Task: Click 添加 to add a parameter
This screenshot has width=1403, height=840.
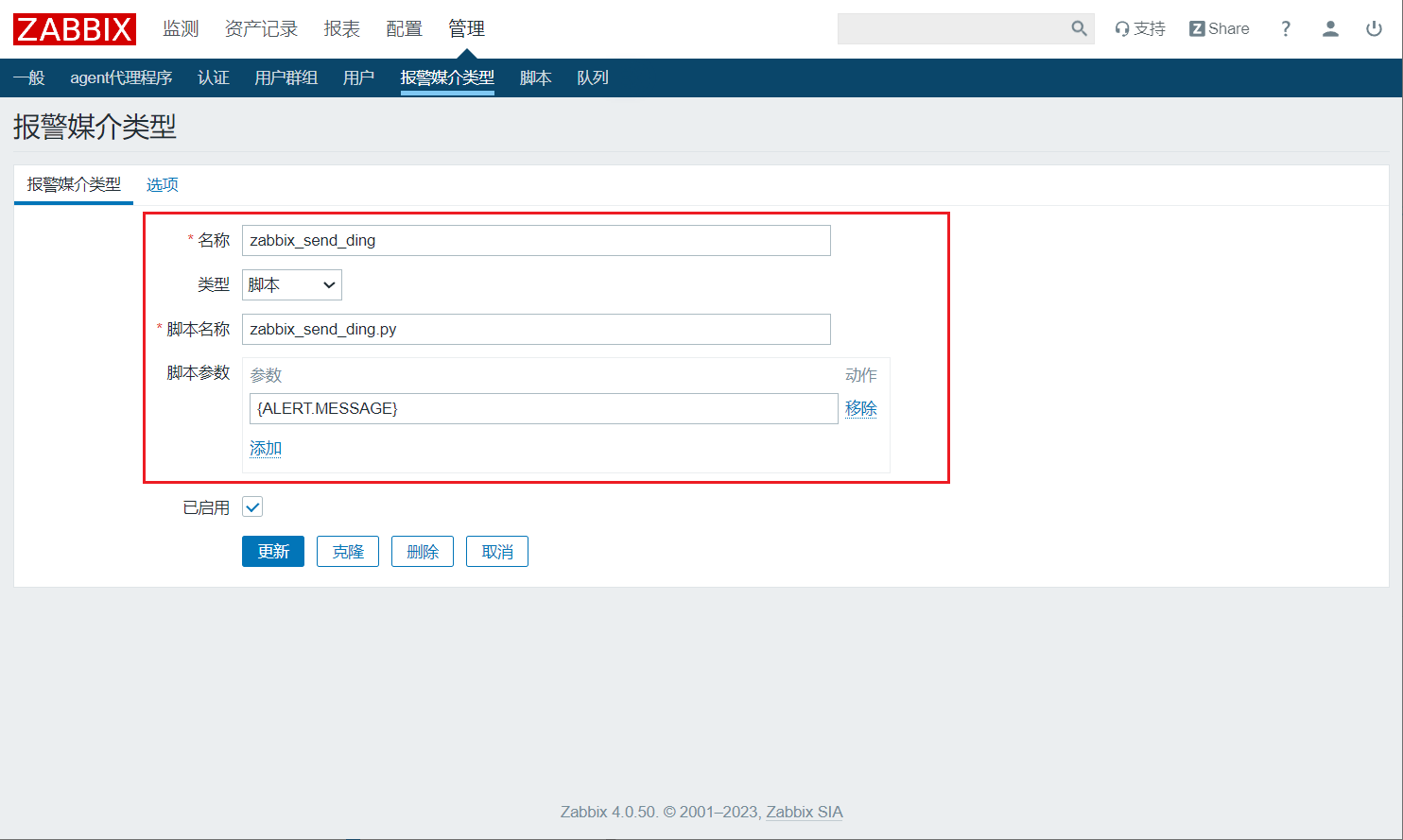Action: 266,448
